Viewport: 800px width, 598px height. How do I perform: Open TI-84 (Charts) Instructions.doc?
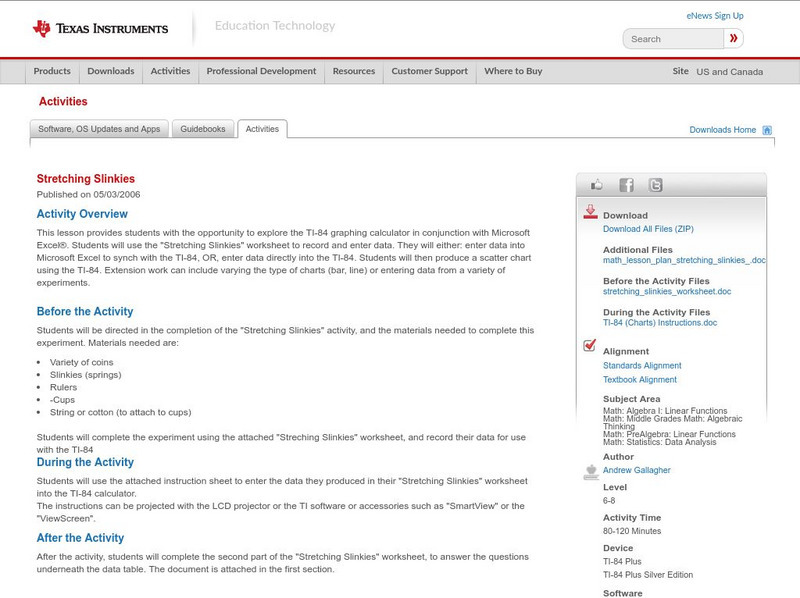(660, 323)
